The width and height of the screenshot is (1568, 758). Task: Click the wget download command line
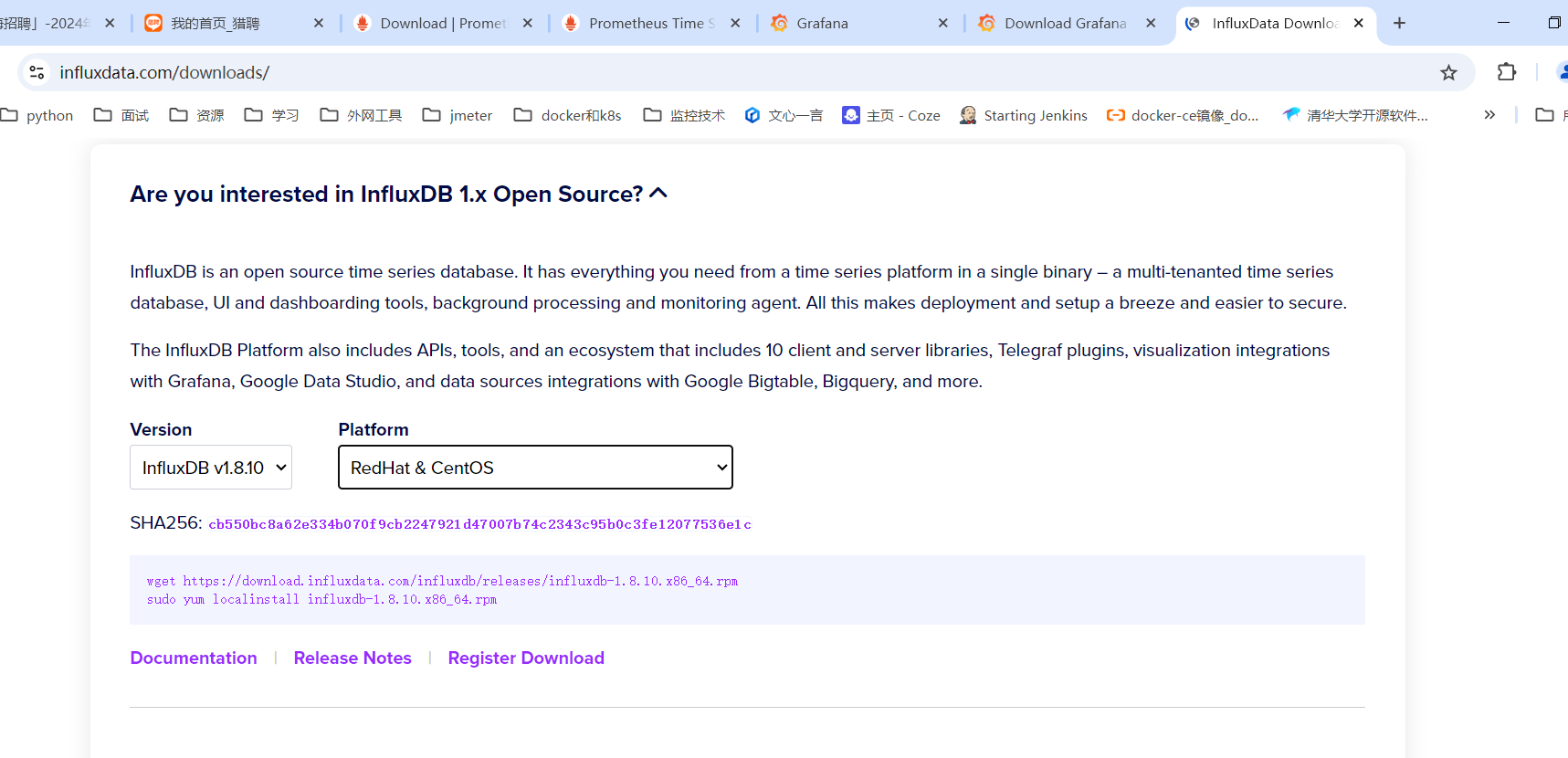pyautogui.click(x=442, y=581)
